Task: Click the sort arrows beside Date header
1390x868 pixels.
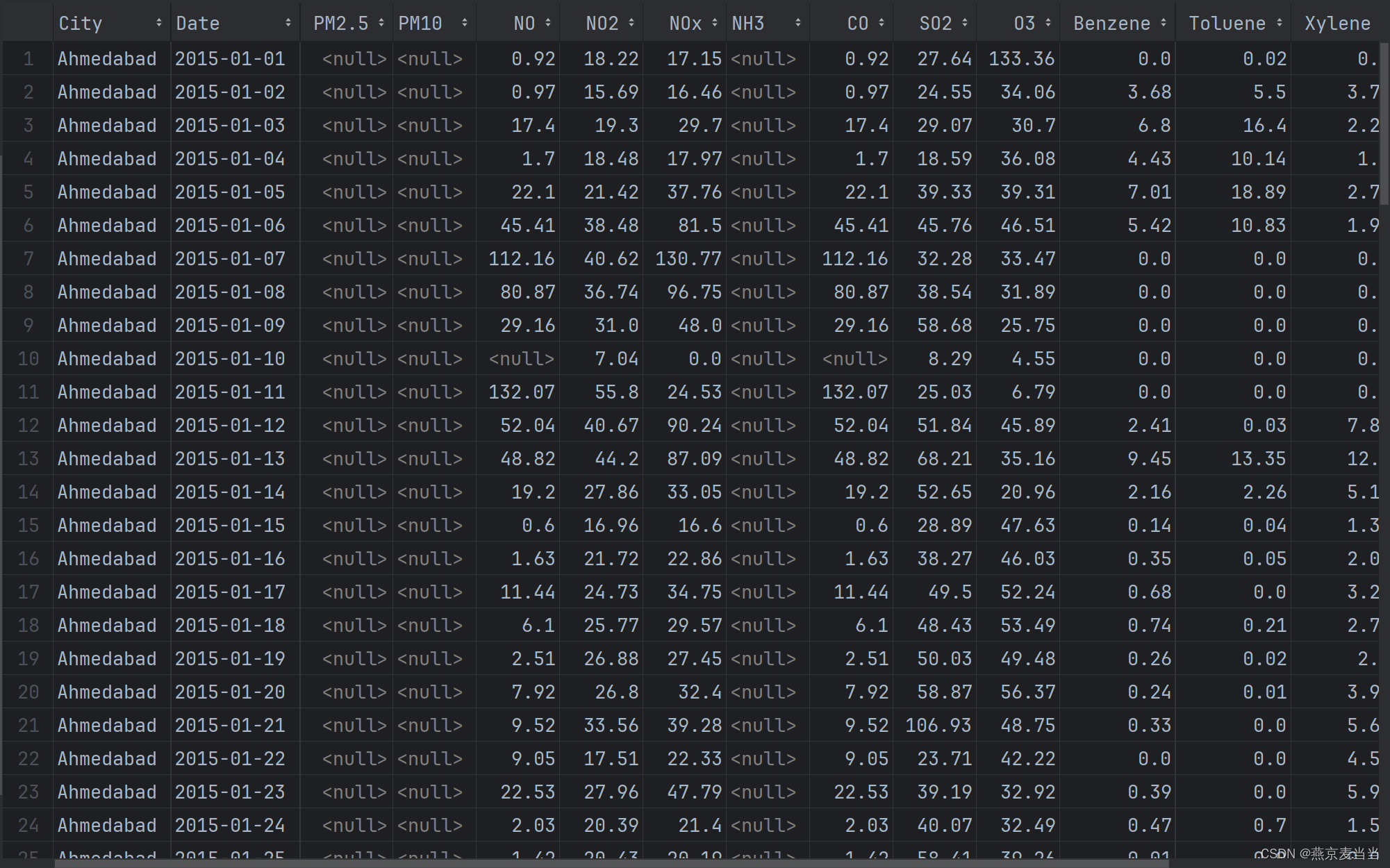Action: point(288,23)
